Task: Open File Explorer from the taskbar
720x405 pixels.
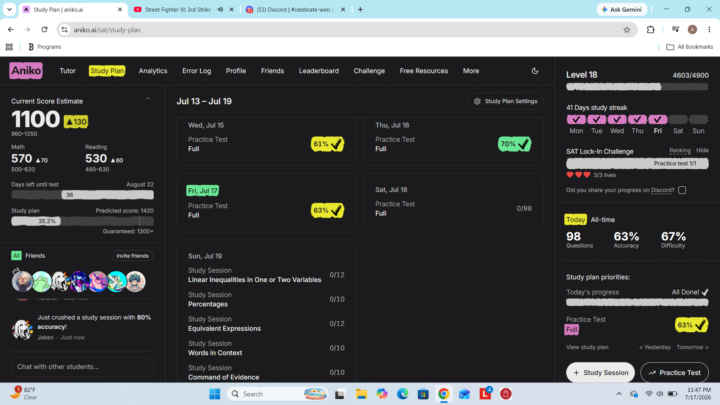Action: point(361,394)
